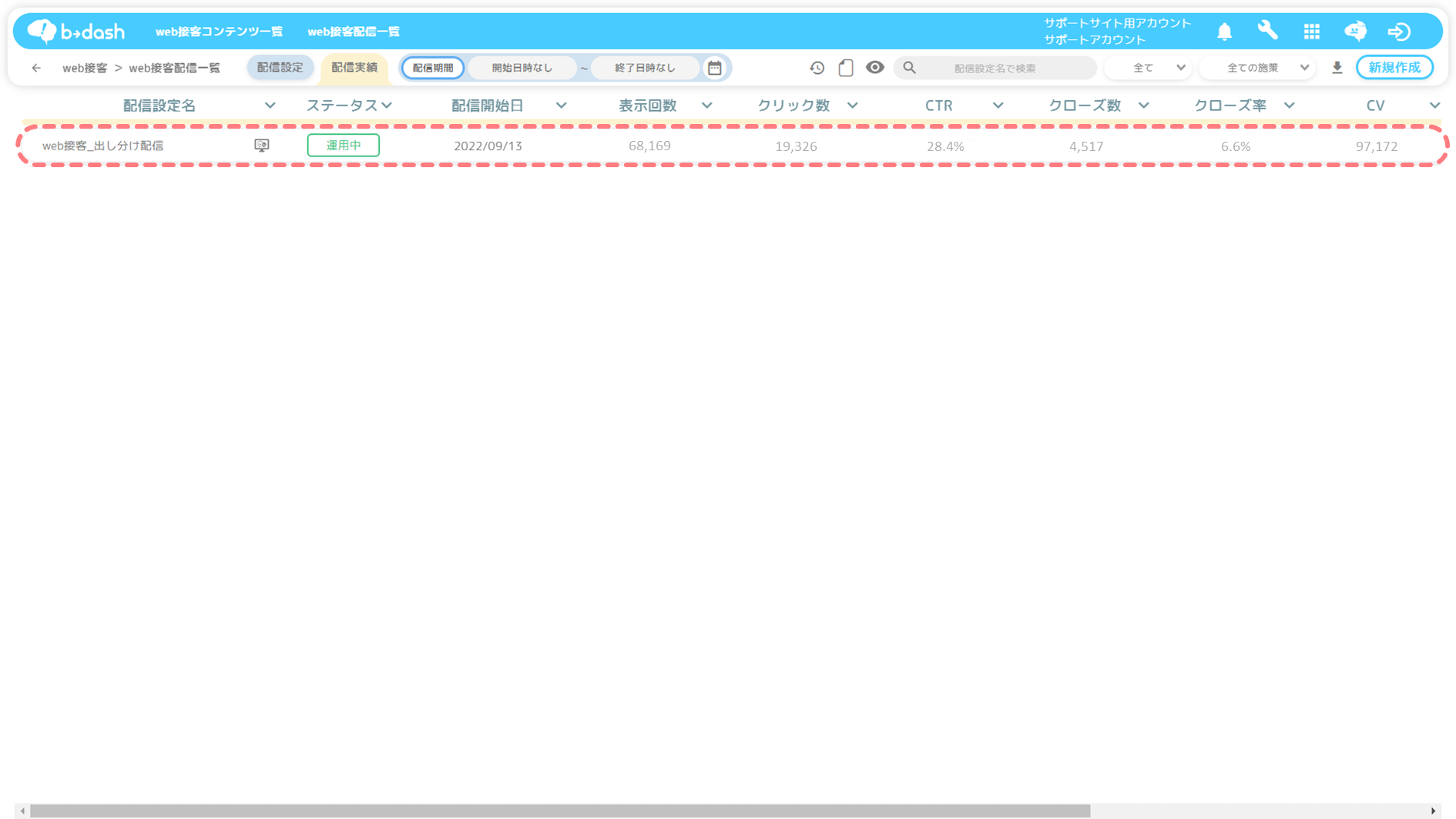This screenshot has height=819, width=1456.
Task: Click the clipboard copy icon
Action: pos(846,68)
